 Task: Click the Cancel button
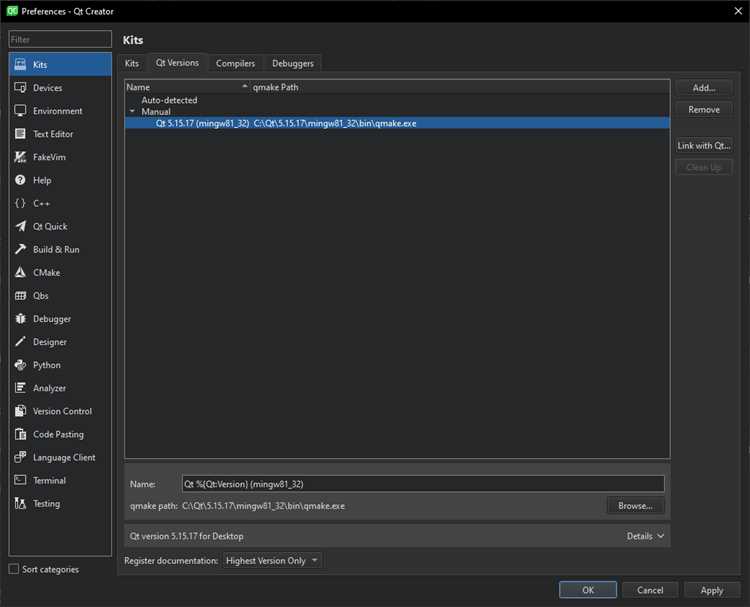[650, 590]
